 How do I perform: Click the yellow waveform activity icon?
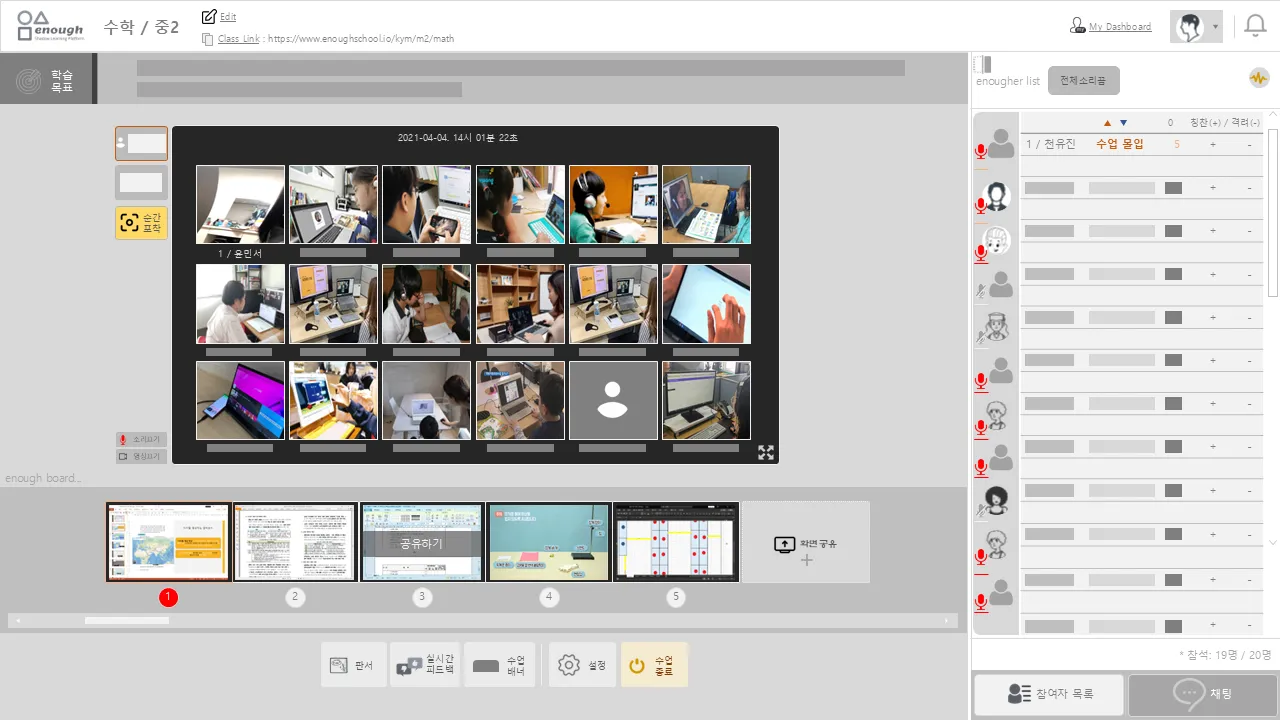click(1258, 78)
